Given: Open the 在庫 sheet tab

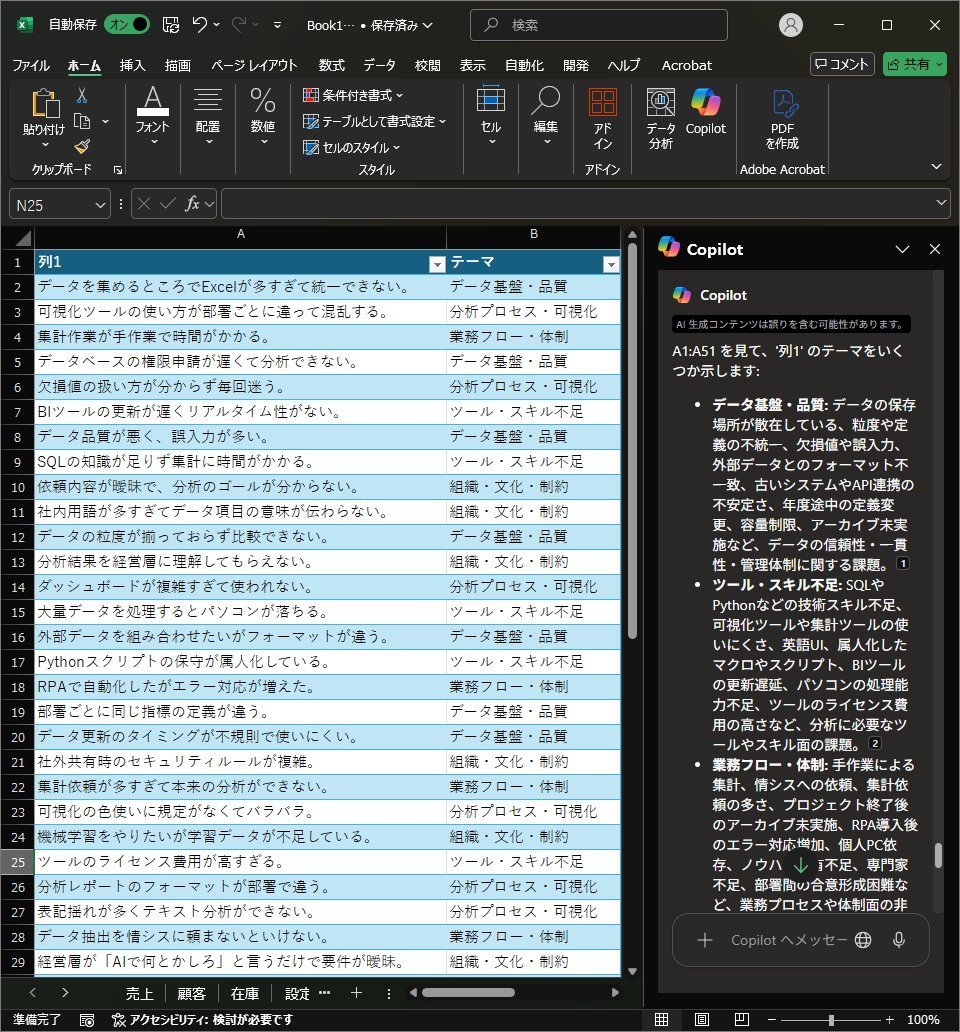Looking at the screenshot, I should point(245,993).
